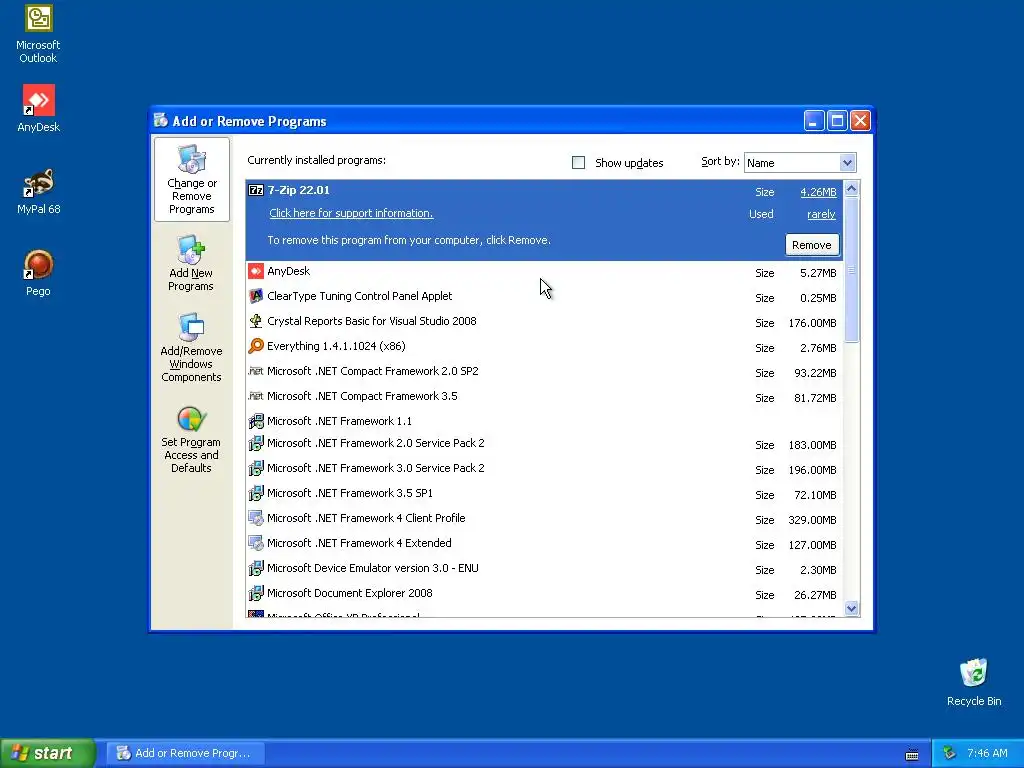
Task: Click the system tray icon beside the clock
Action: coord(950,753)
